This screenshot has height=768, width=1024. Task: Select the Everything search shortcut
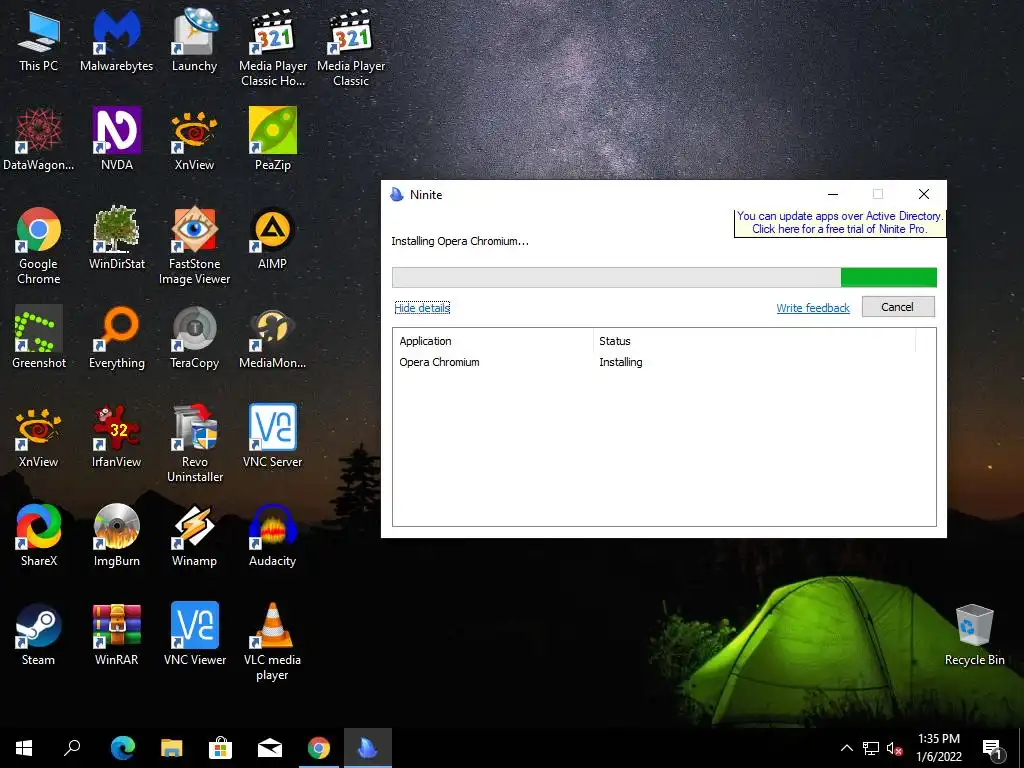116,338
